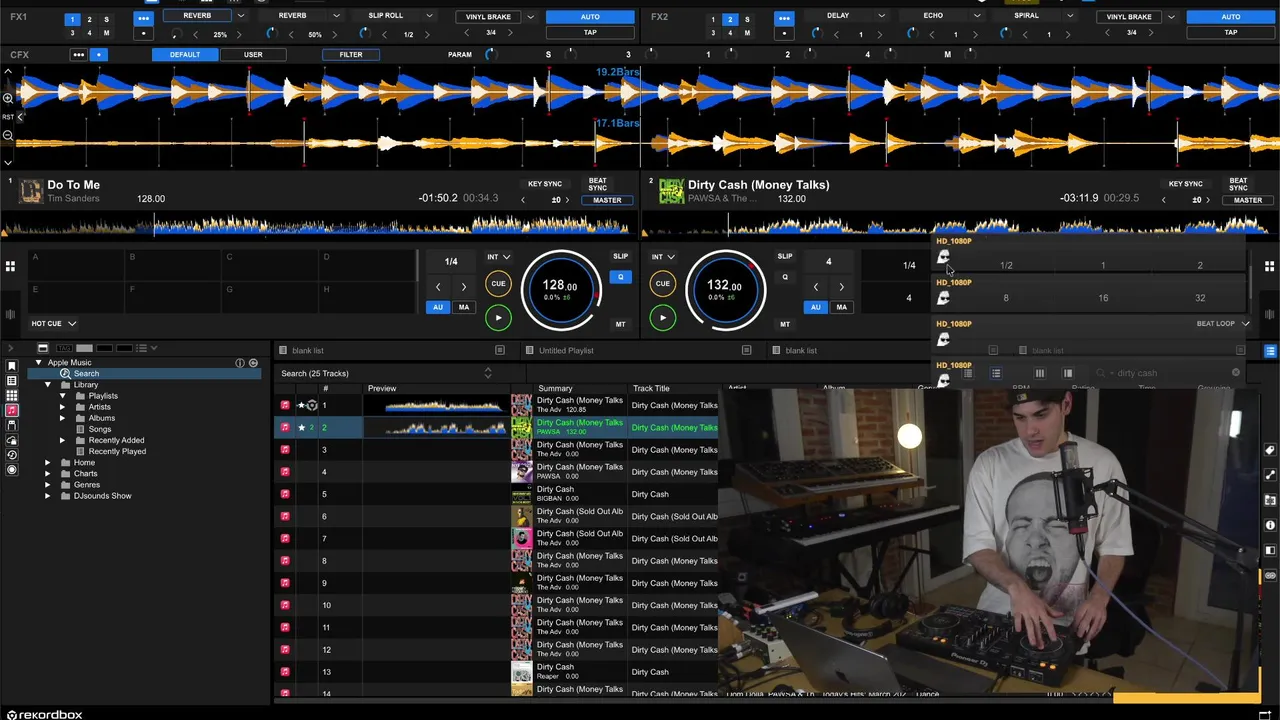The width and height of the screenshot is (1280, 720).
Task: Zoom out waveform with magnifier minus
Action: (7, 135)
